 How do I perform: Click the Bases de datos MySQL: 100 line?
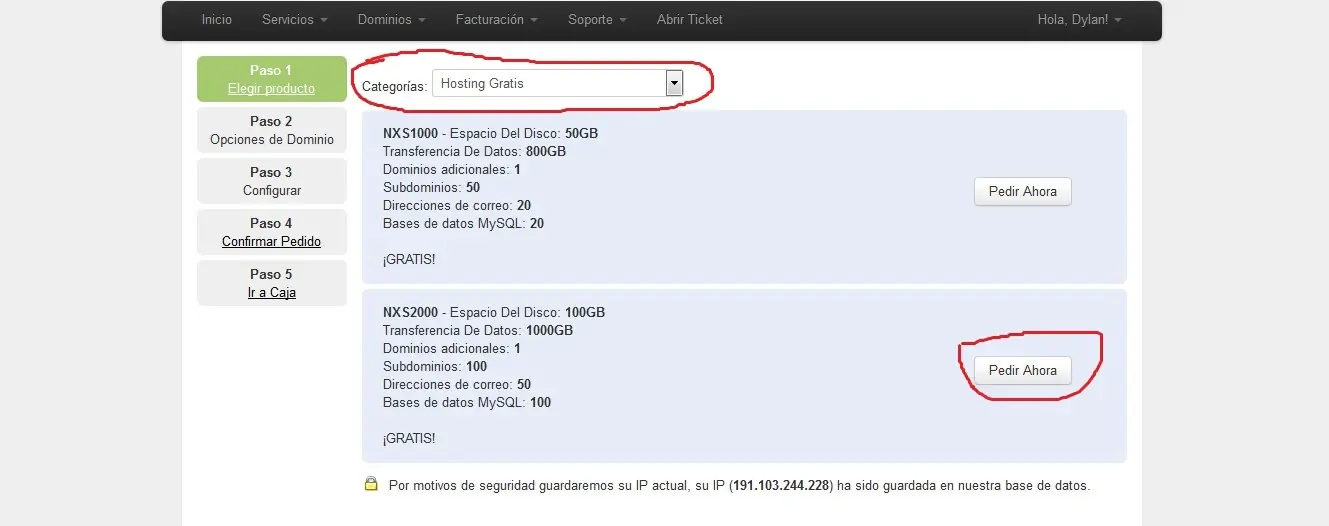[467, 402]
